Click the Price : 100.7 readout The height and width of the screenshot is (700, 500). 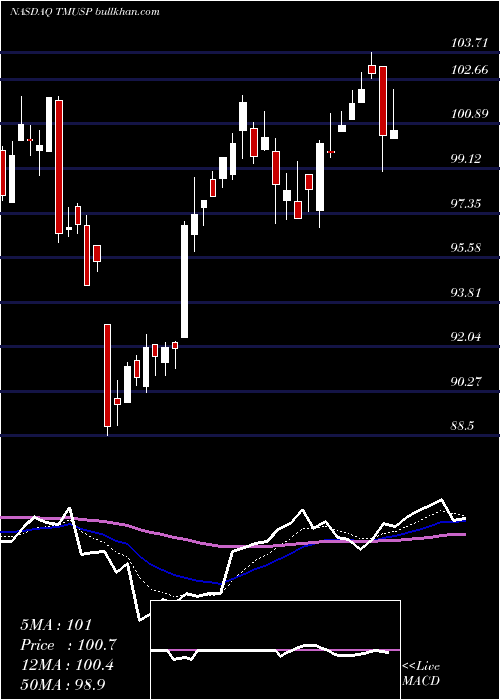[x=69, y=645]
